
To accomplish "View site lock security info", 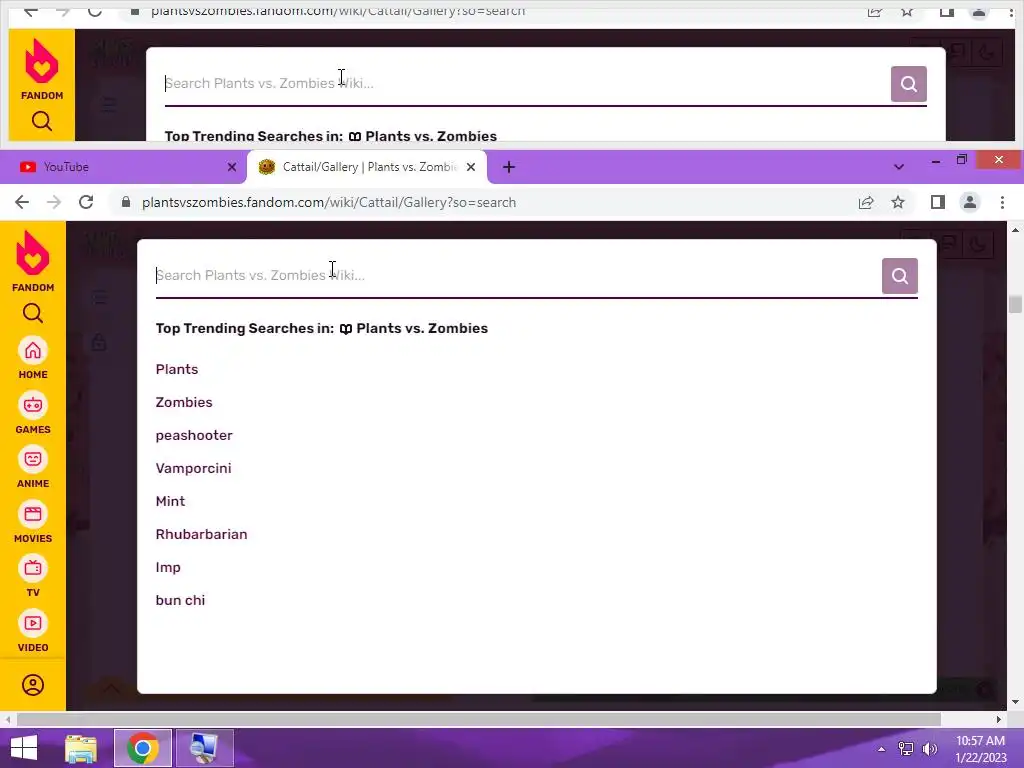I will point(126,202).
